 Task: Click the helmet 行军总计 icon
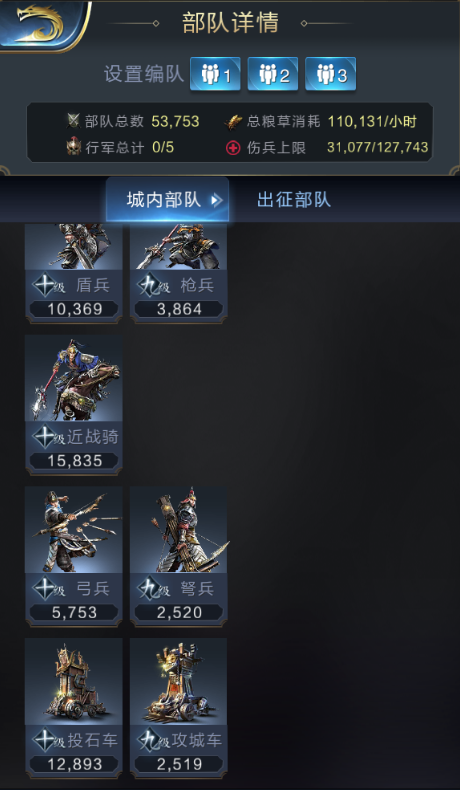tap(74, 147)
